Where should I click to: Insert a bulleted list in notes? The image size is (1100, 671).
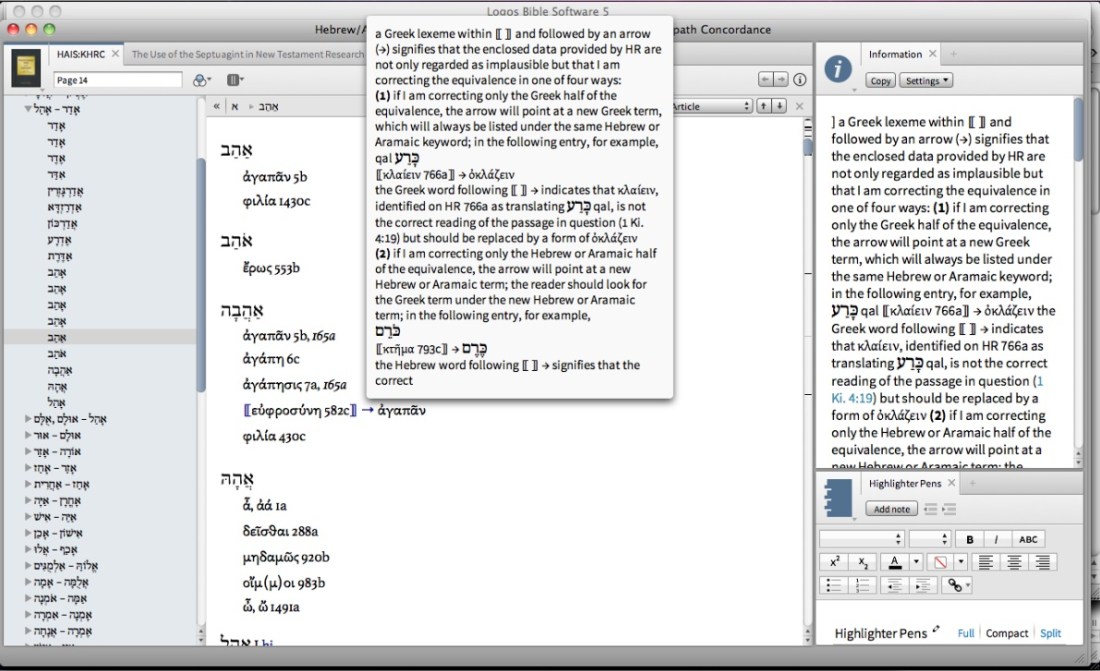(x=834, y=585)
